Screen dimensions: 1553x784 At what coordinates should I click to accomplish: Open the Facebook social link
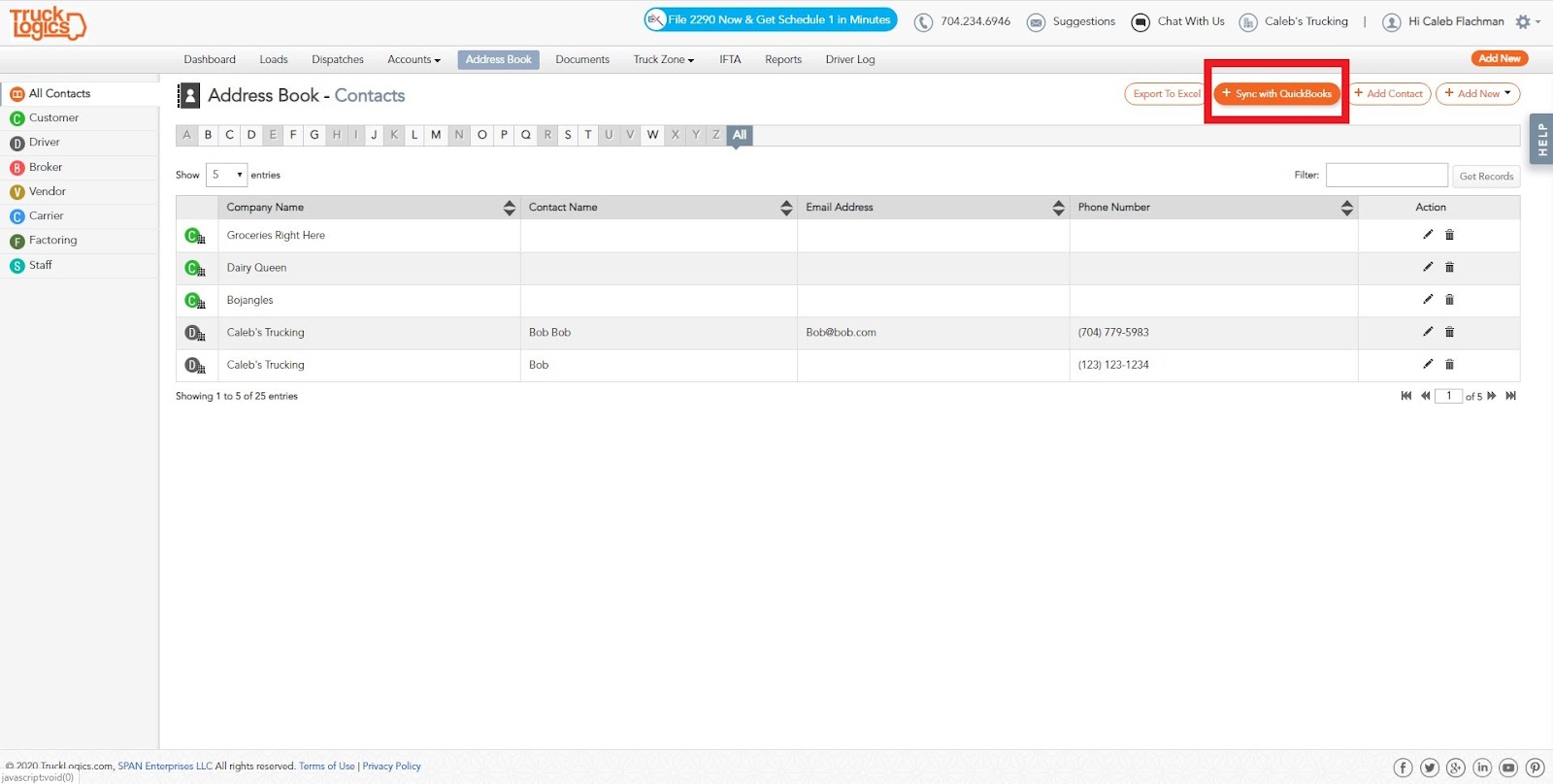click(x=1404, y=768)
